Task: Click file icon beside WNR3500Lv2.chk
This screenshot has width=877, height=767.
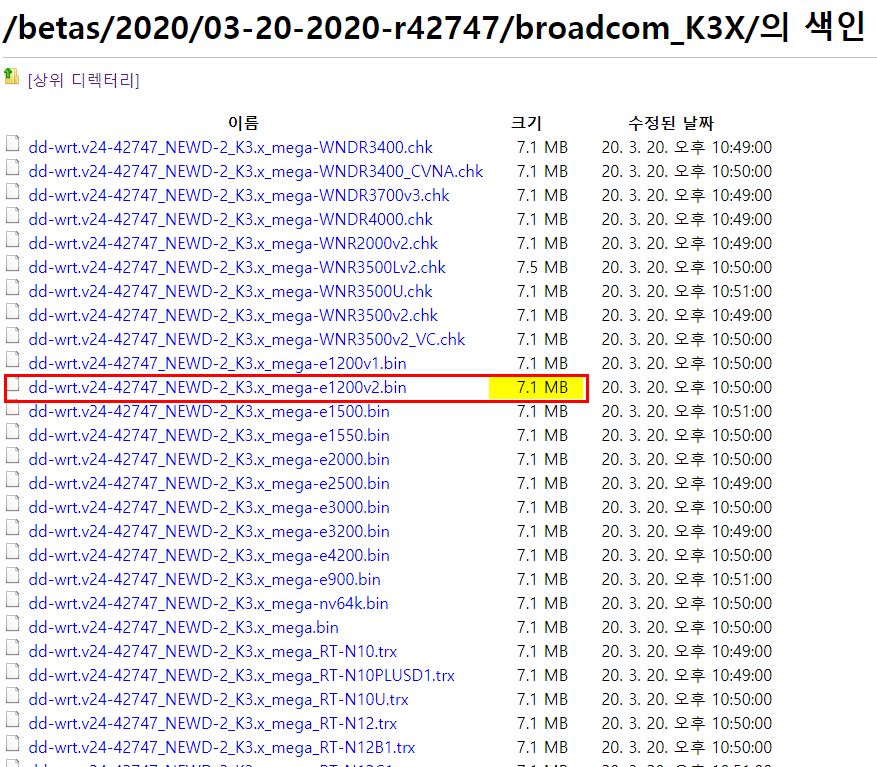Action: (13, 265)
